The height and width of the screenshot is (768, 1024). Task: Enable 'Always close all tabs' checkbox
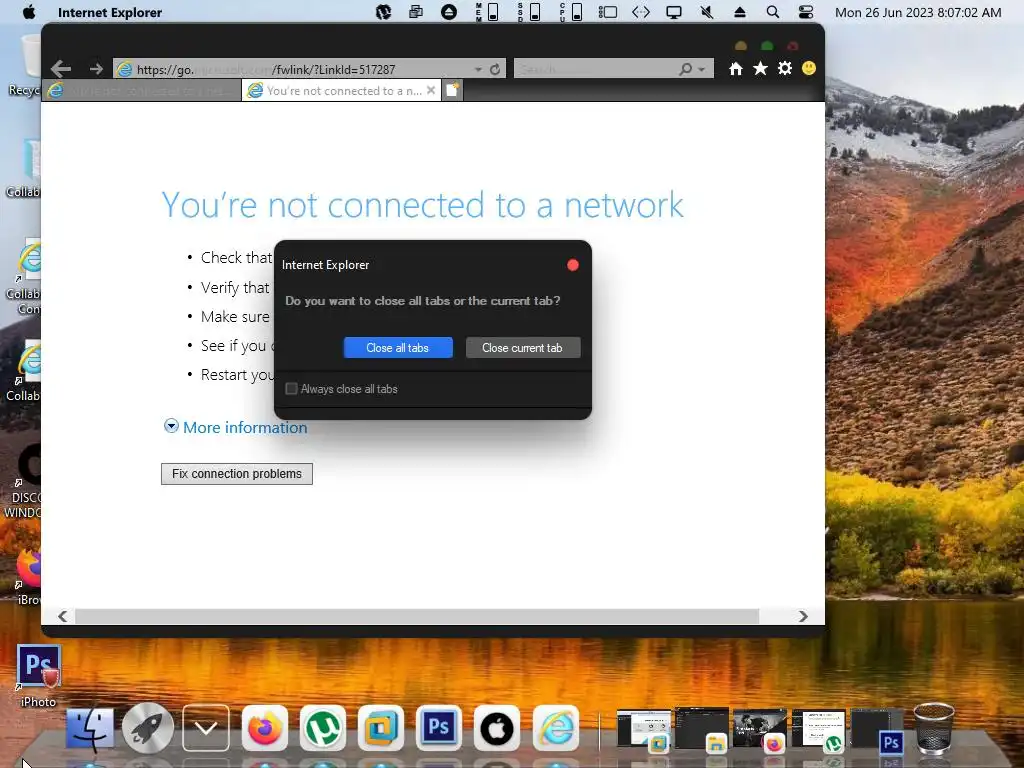tap(291, 389)
